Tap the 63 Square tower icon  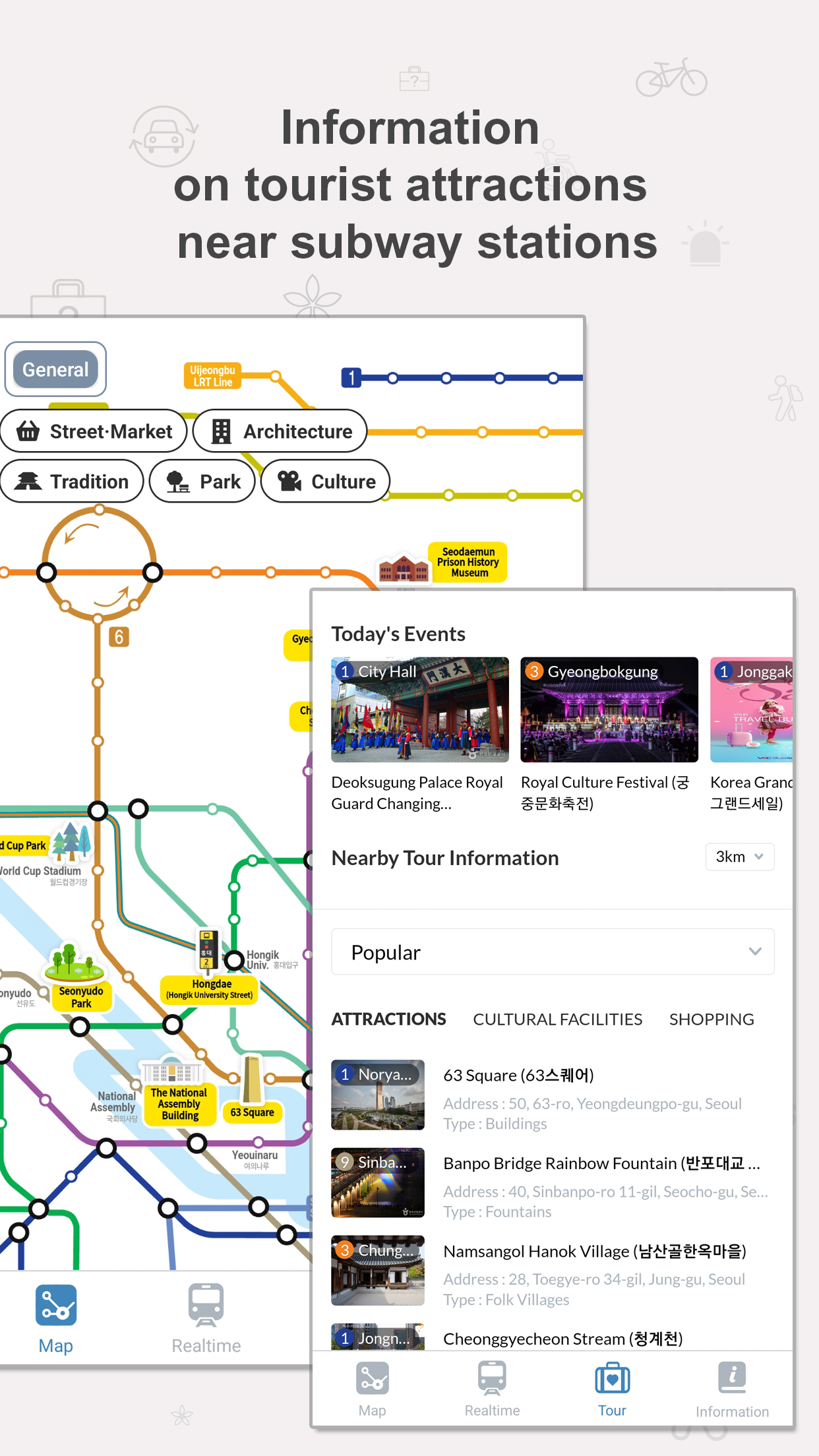pyautogui.click(x=252, y=1079)
